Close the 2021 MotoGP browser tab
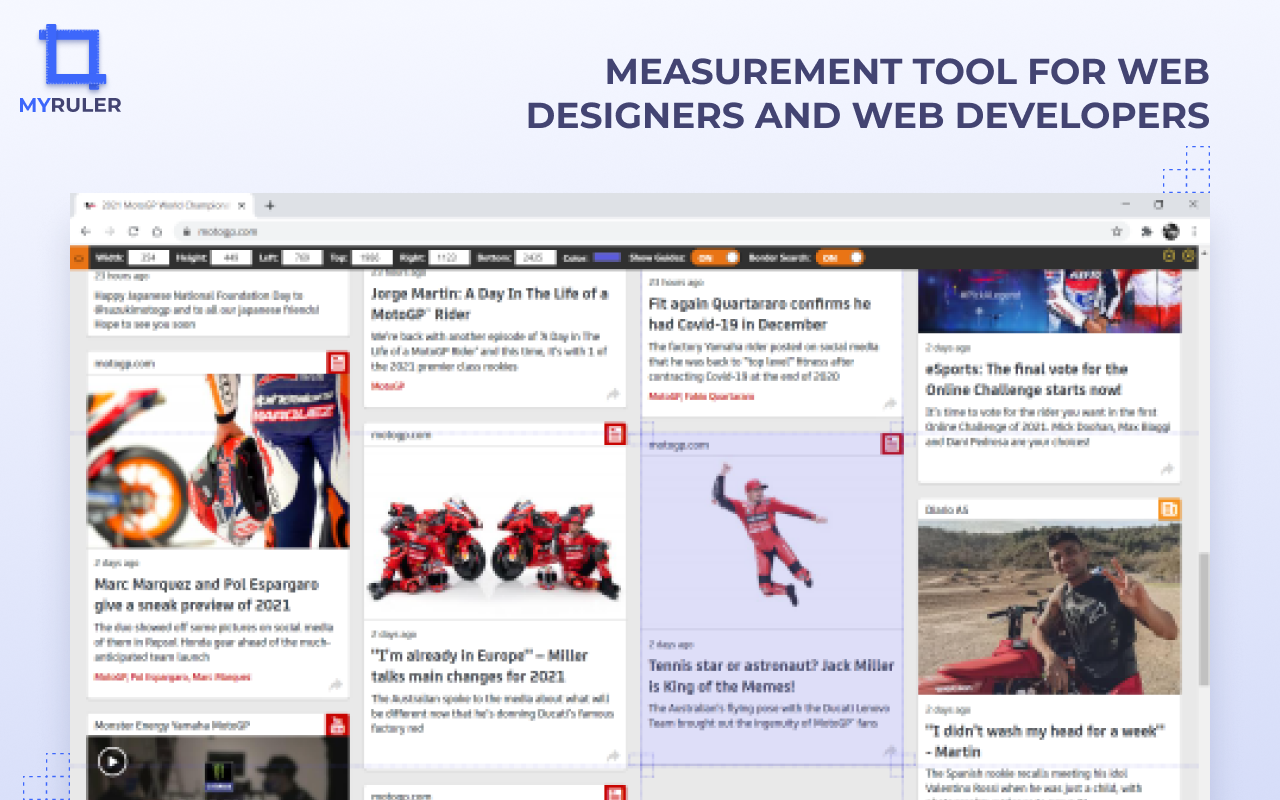This screenshot has width=1280, height=800. (x=243, y=205)
